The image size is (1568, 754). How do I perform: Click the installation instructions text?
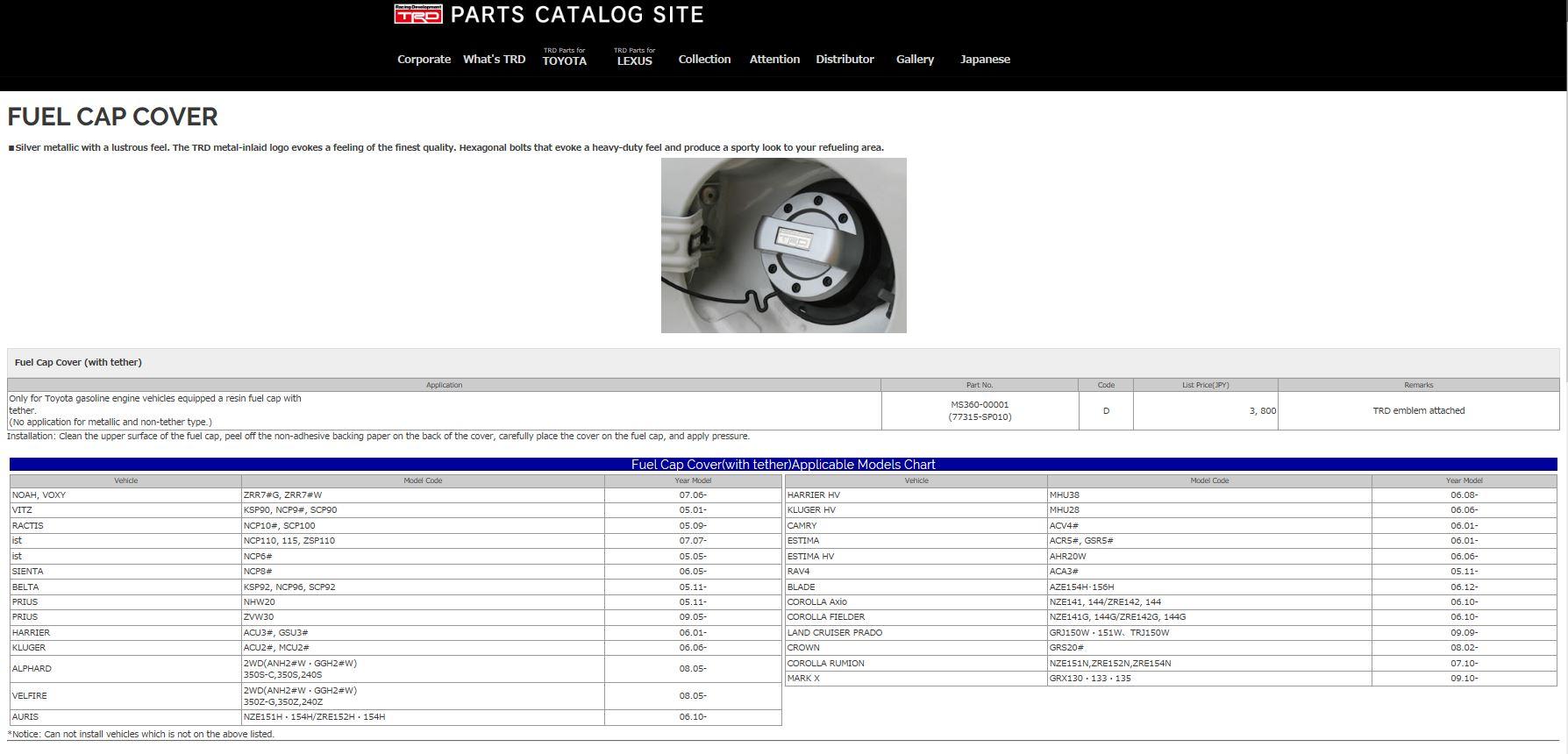tap(379, 436)
